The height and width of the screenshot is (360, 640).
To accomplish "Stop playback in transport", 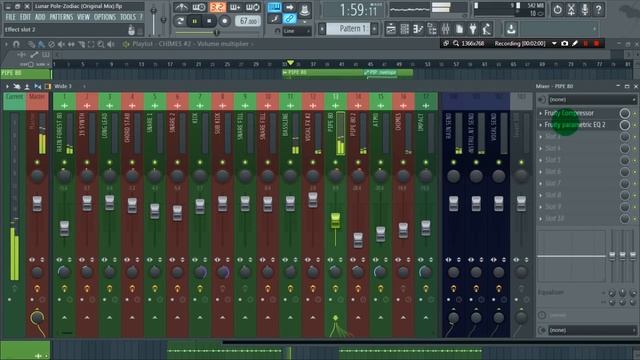I will point(209,21).
